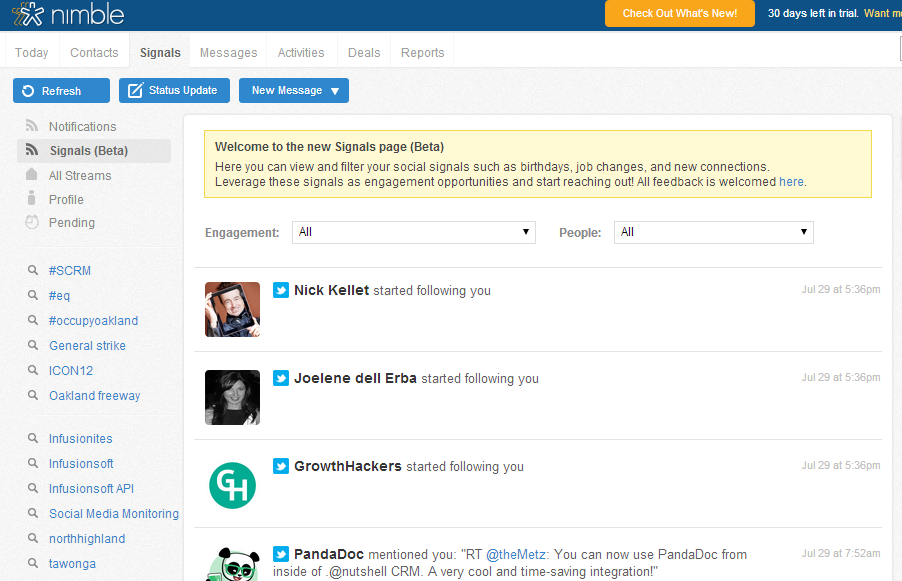Image resolution: width=902 pixels, height=581 pixels.
Task: Click the RSS icon beside Notifications
Action: [32, 125]
